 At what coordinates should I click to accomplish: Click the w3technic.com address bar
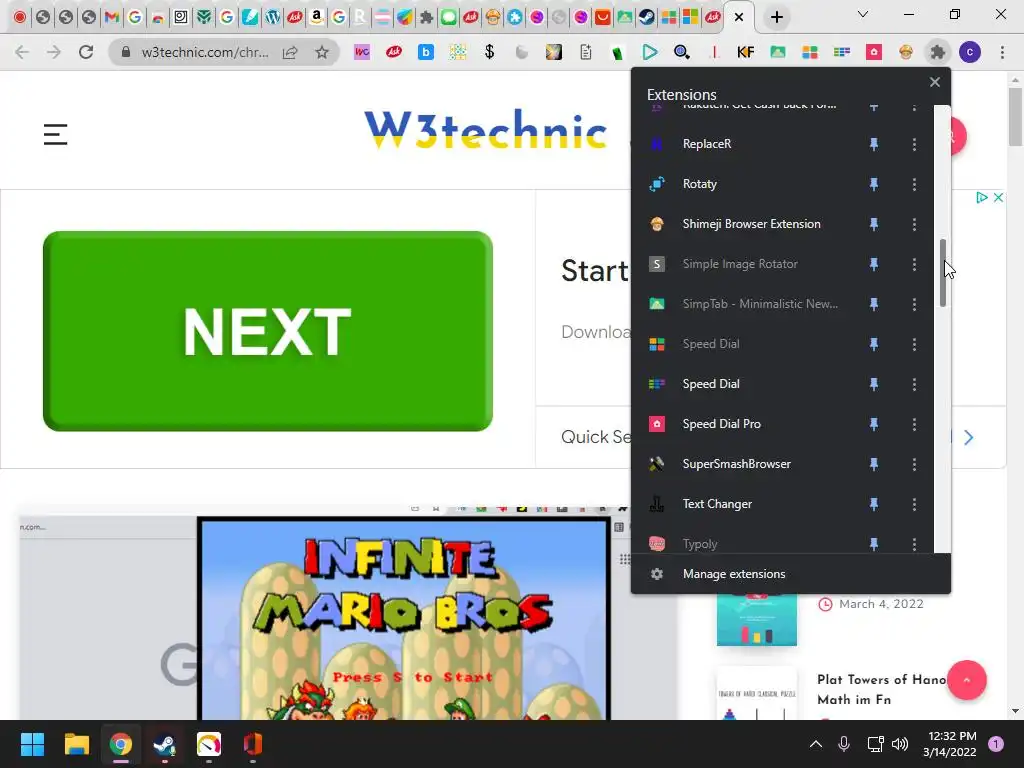click(x=204, y=52)
